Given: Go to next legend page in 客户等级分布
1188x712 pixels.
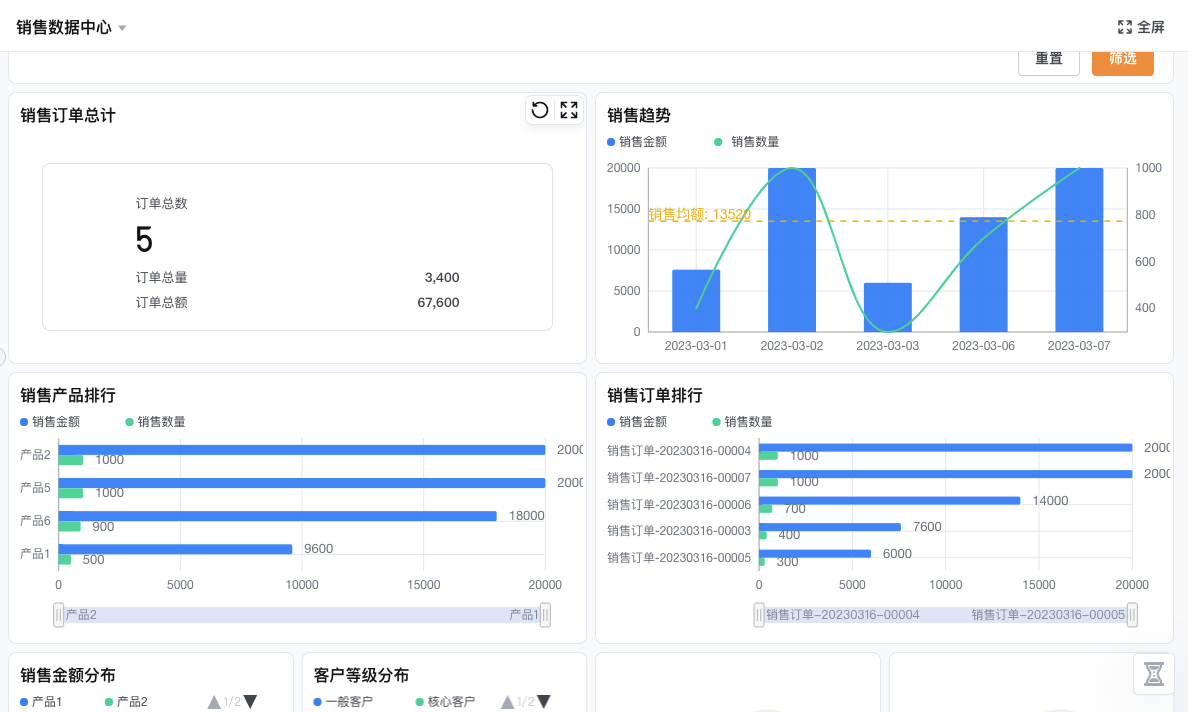Looking at the screenshot, I should coord(543,702).
